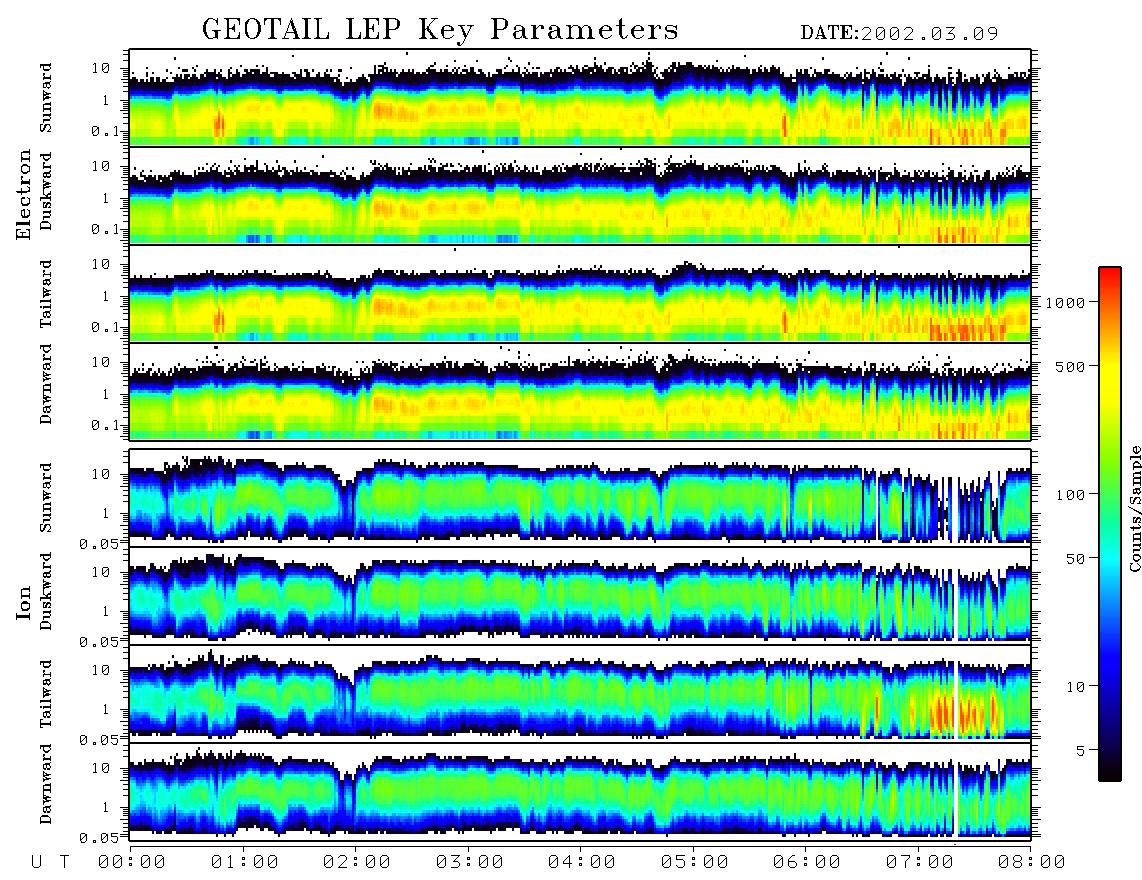
Task: Click the "01:00" time tick label
Action: (x=245, y=862)
